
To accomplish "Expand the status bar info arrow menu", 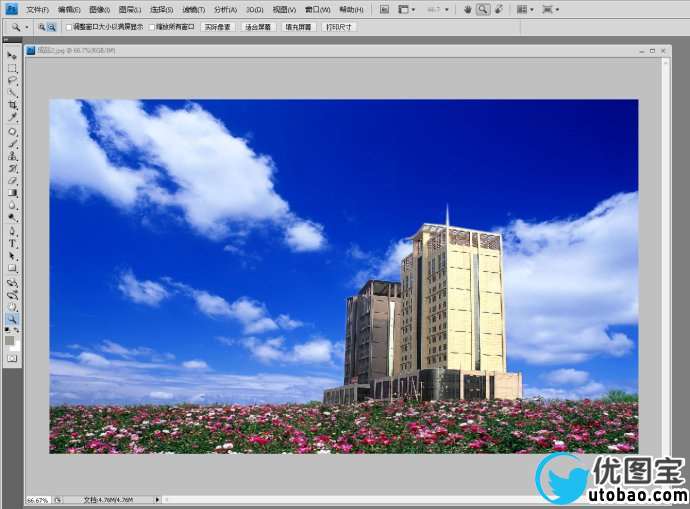I will click(x=157, y=500).
